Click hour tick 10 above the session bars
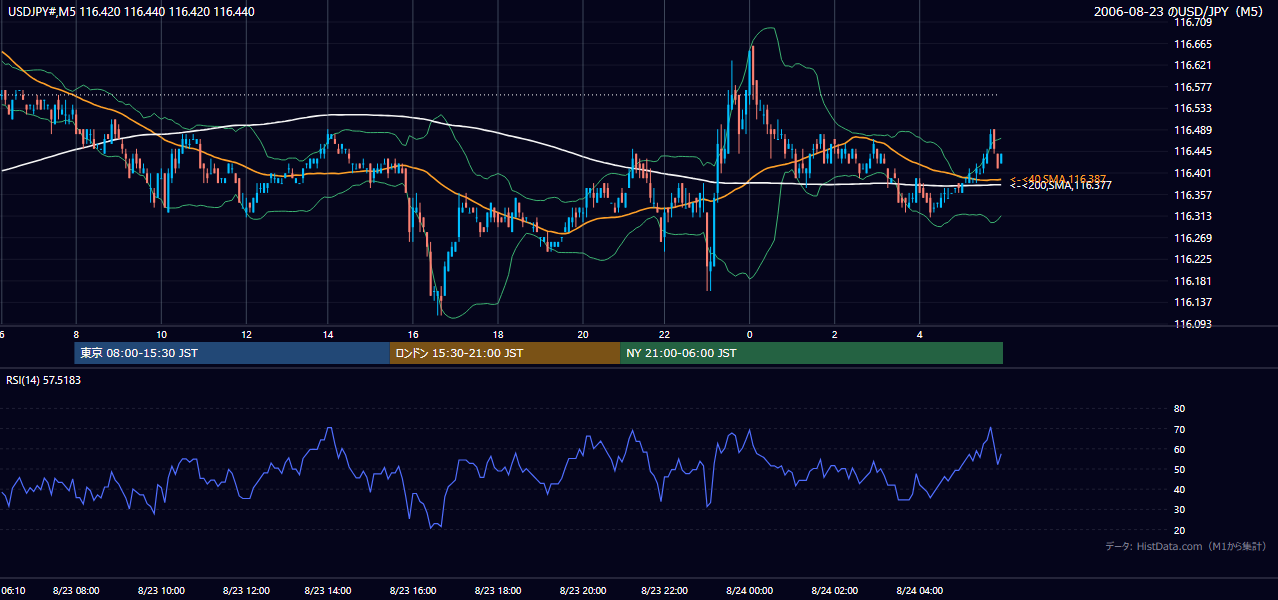 (x=161, y=334)
